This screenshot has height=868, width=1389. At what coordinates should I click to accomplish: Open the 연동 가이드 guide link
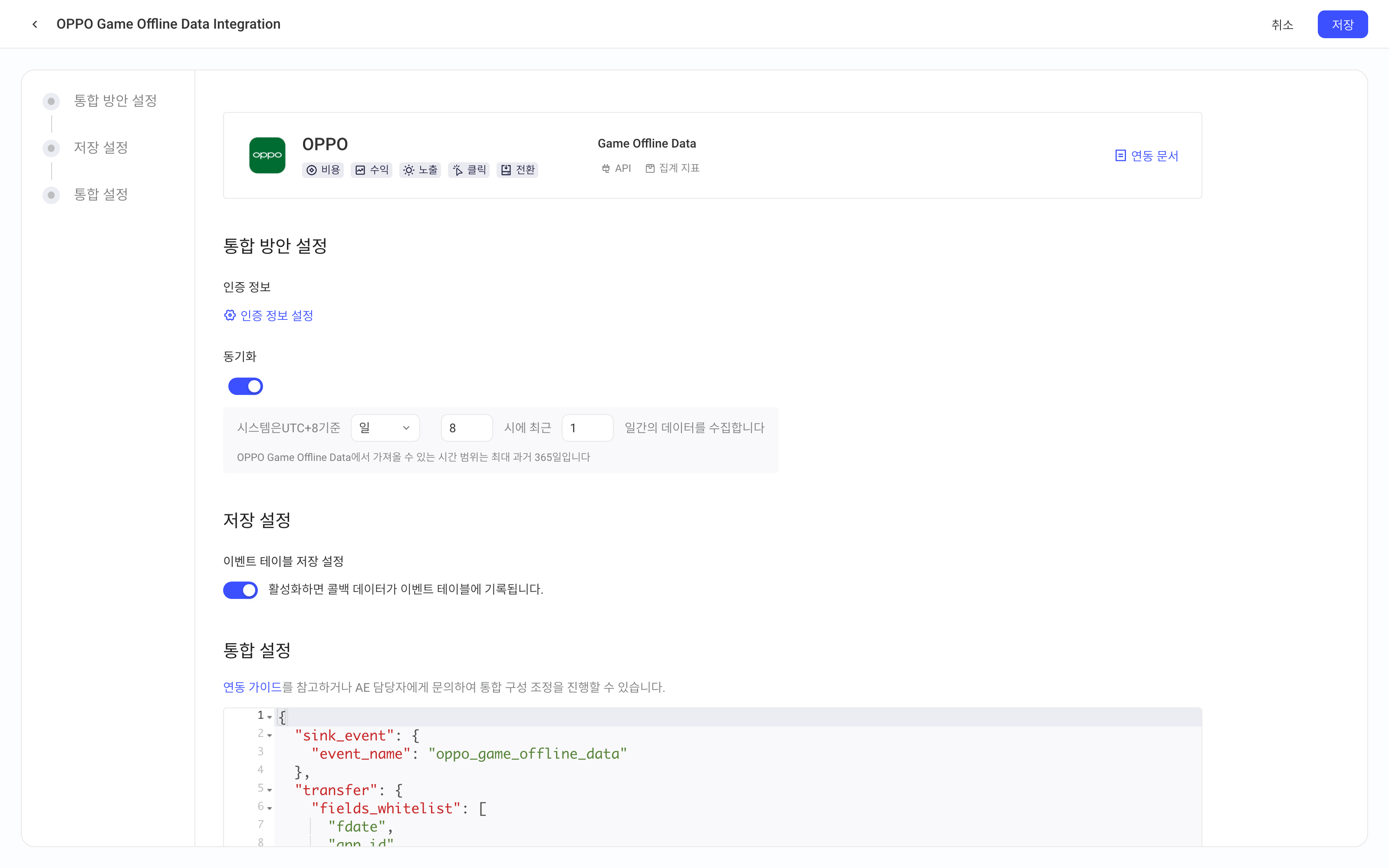pos(253,687)
